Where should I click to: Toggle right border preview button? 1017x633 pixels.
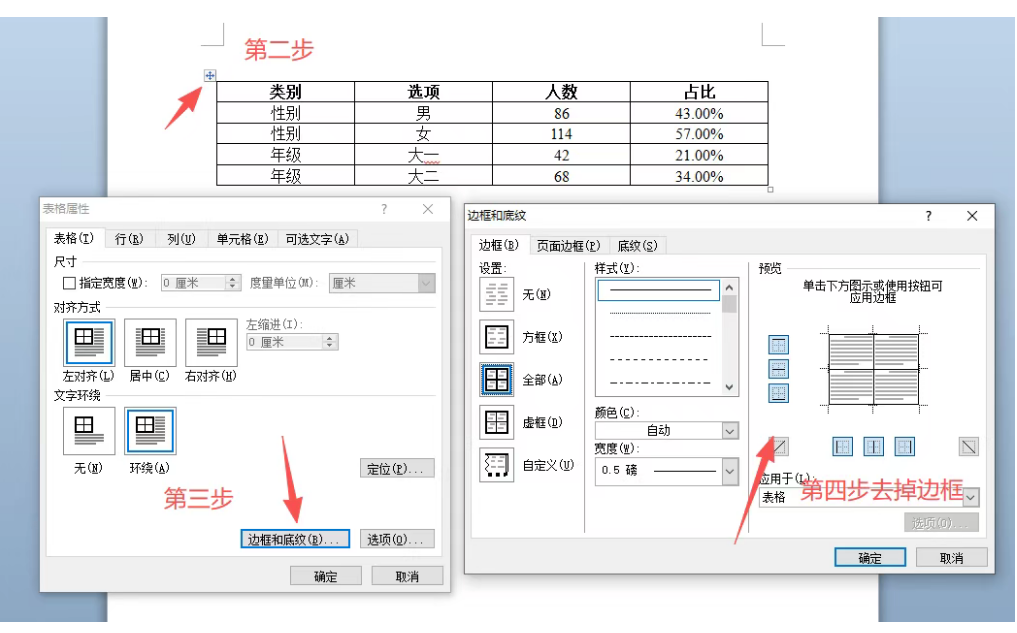tap(904, 446)
